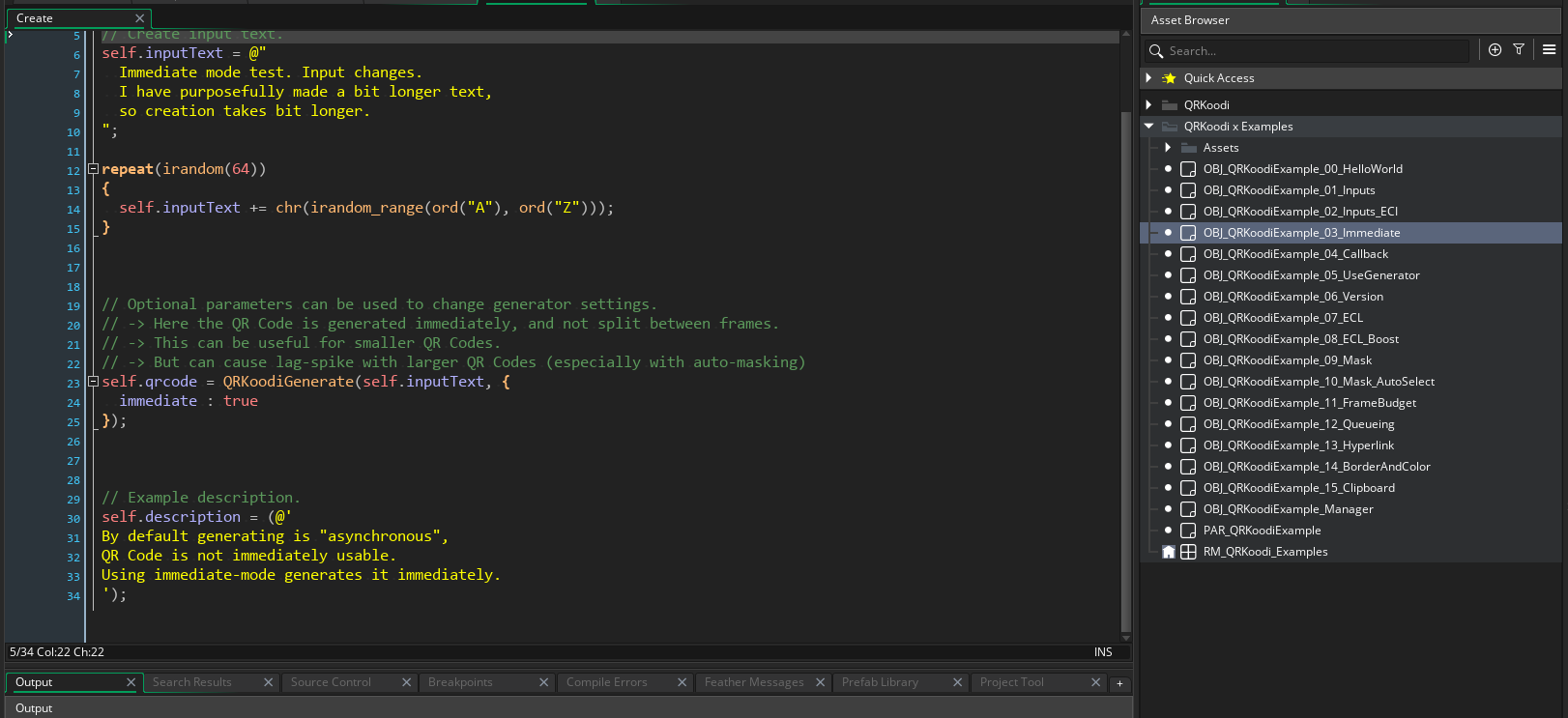Open the Asset Browser hamburger menu
Screen dimensions: 1568x718
1549,50
